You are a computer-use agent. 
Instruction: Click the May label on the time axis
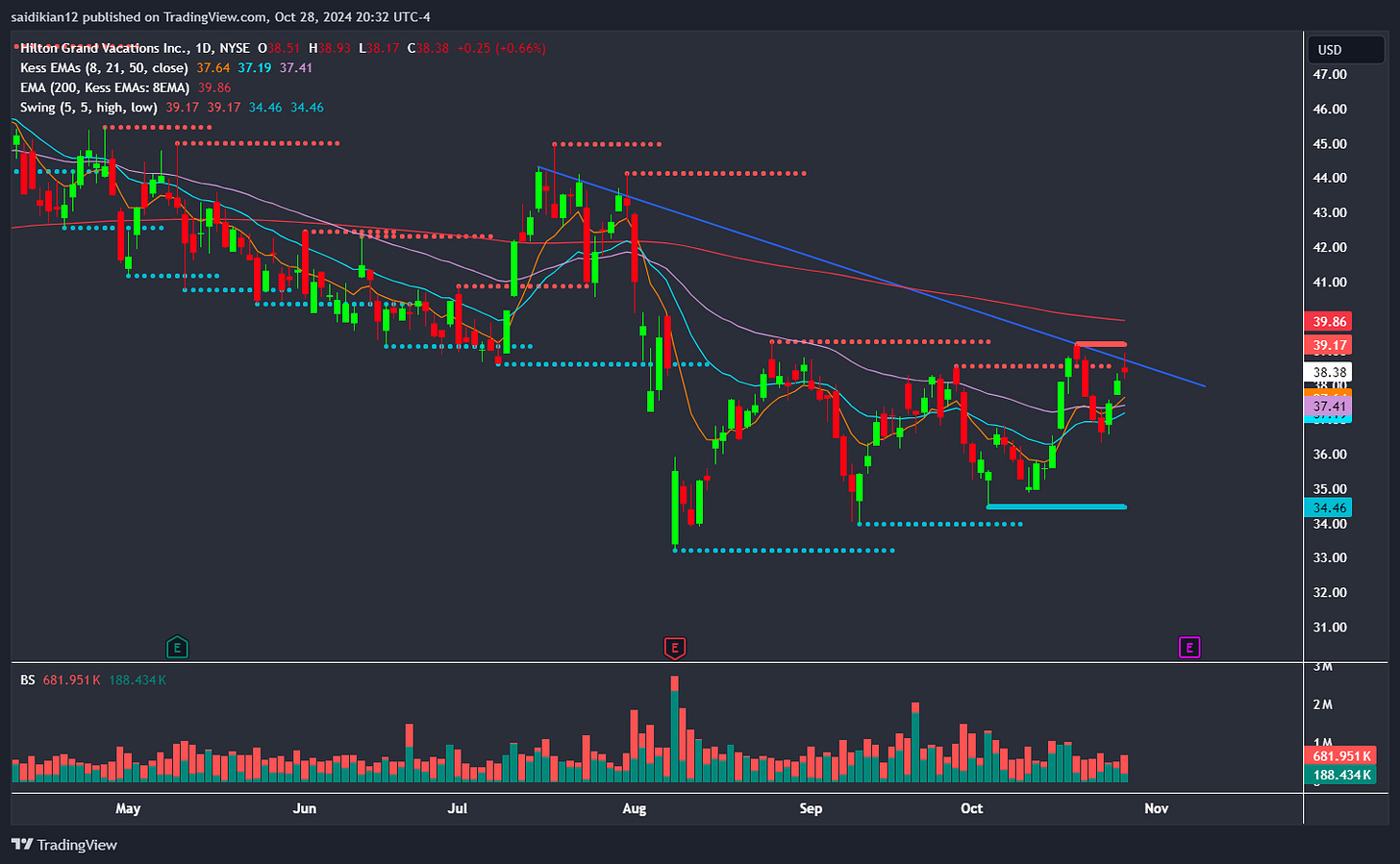(128, 808)
